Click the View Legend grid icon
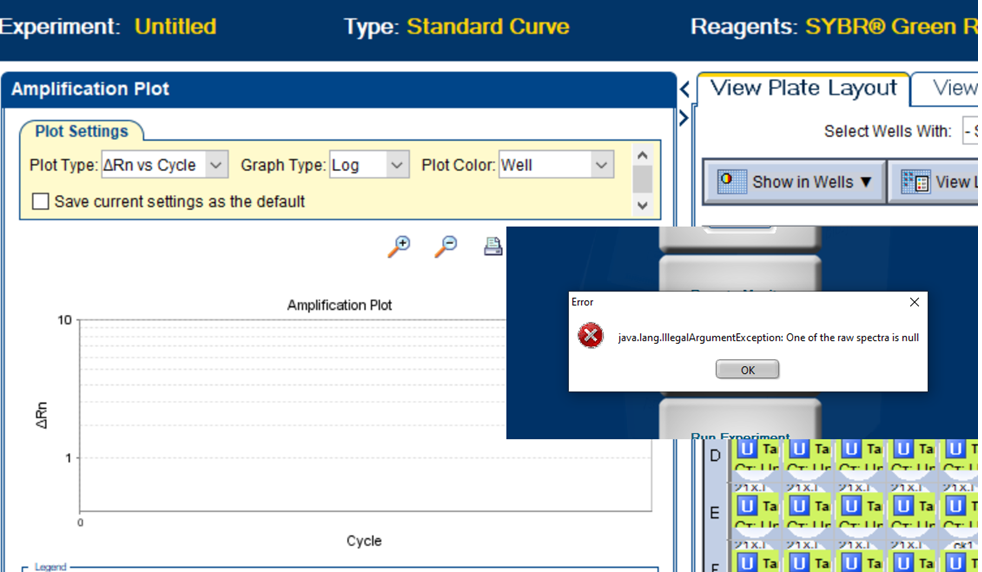Screen dimensions: 982x572 pyautogui.click(x=915, y=182)
